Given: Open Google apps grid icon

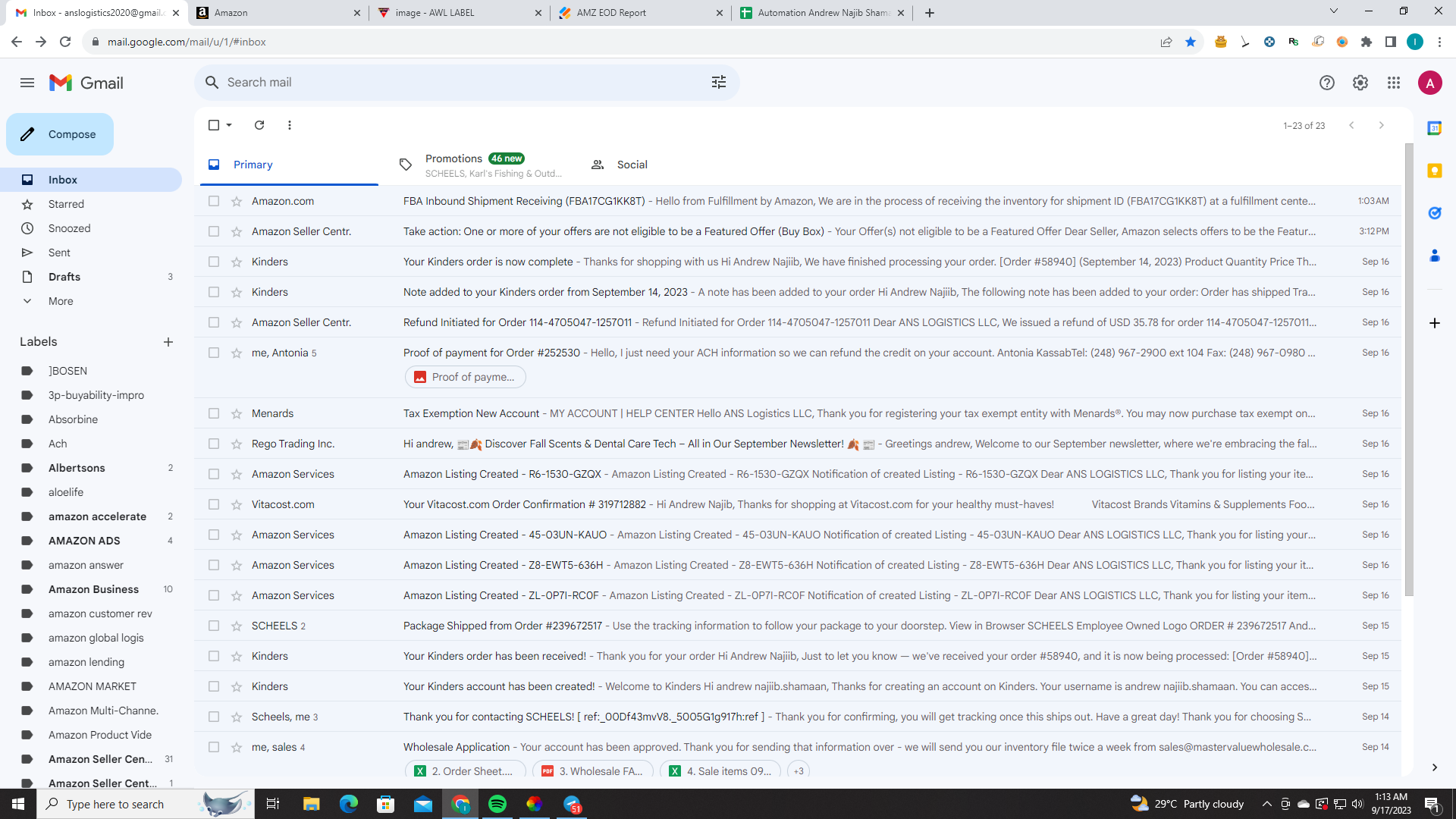Looking at the screenshot, I should tap(1394, 83).
